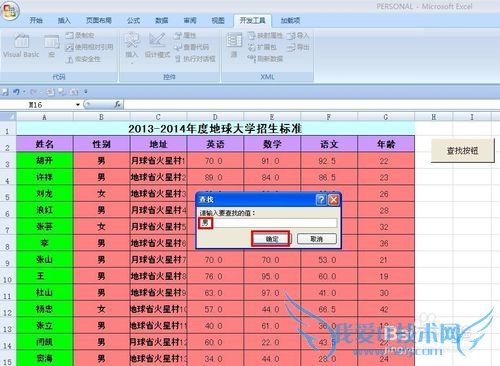Screen dimensions: 500x366
Task: Click the 英语 header cell
Action: [215, 144]
